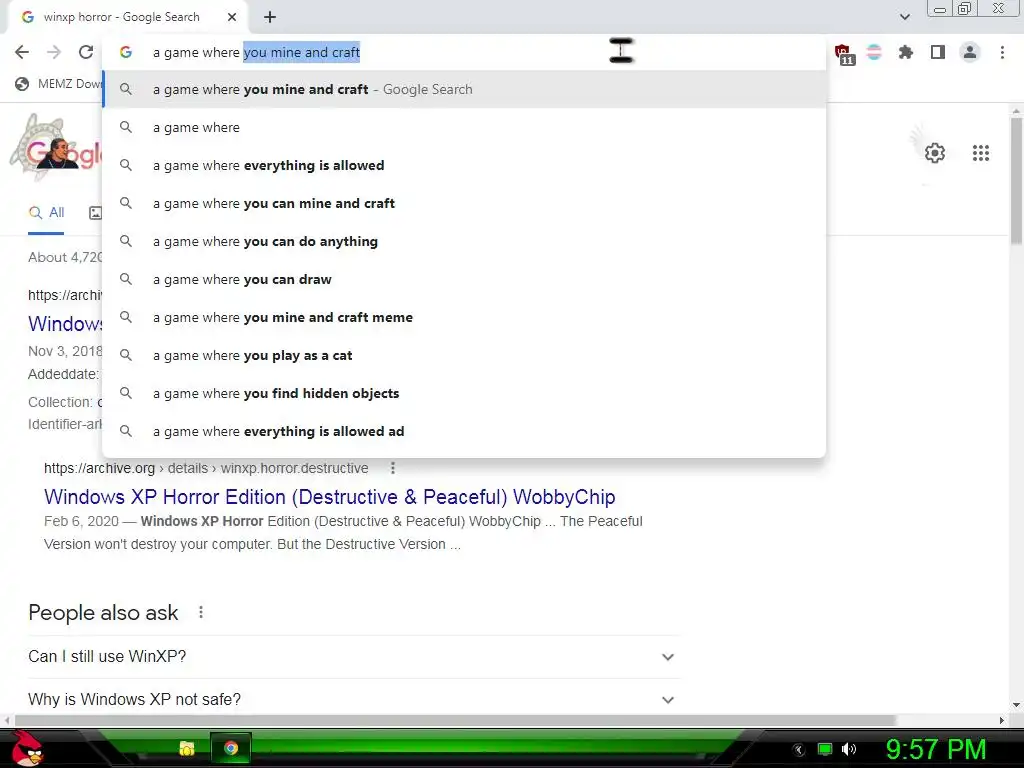
Task: Choose the plain 'a game where' suggestion
Action: (464, 127)
